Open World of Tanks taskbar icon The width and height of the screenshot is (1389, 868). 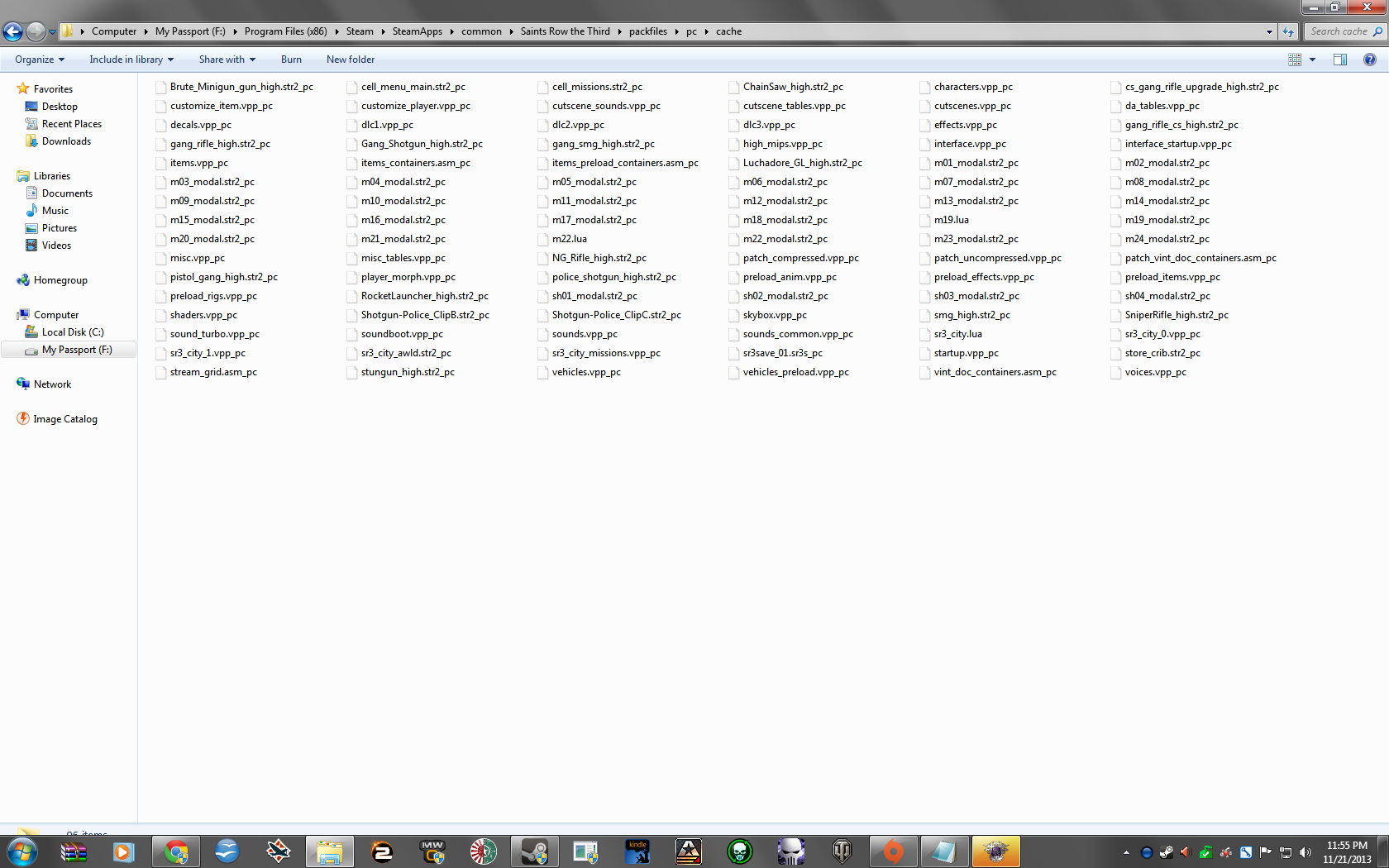click(842, 851)
